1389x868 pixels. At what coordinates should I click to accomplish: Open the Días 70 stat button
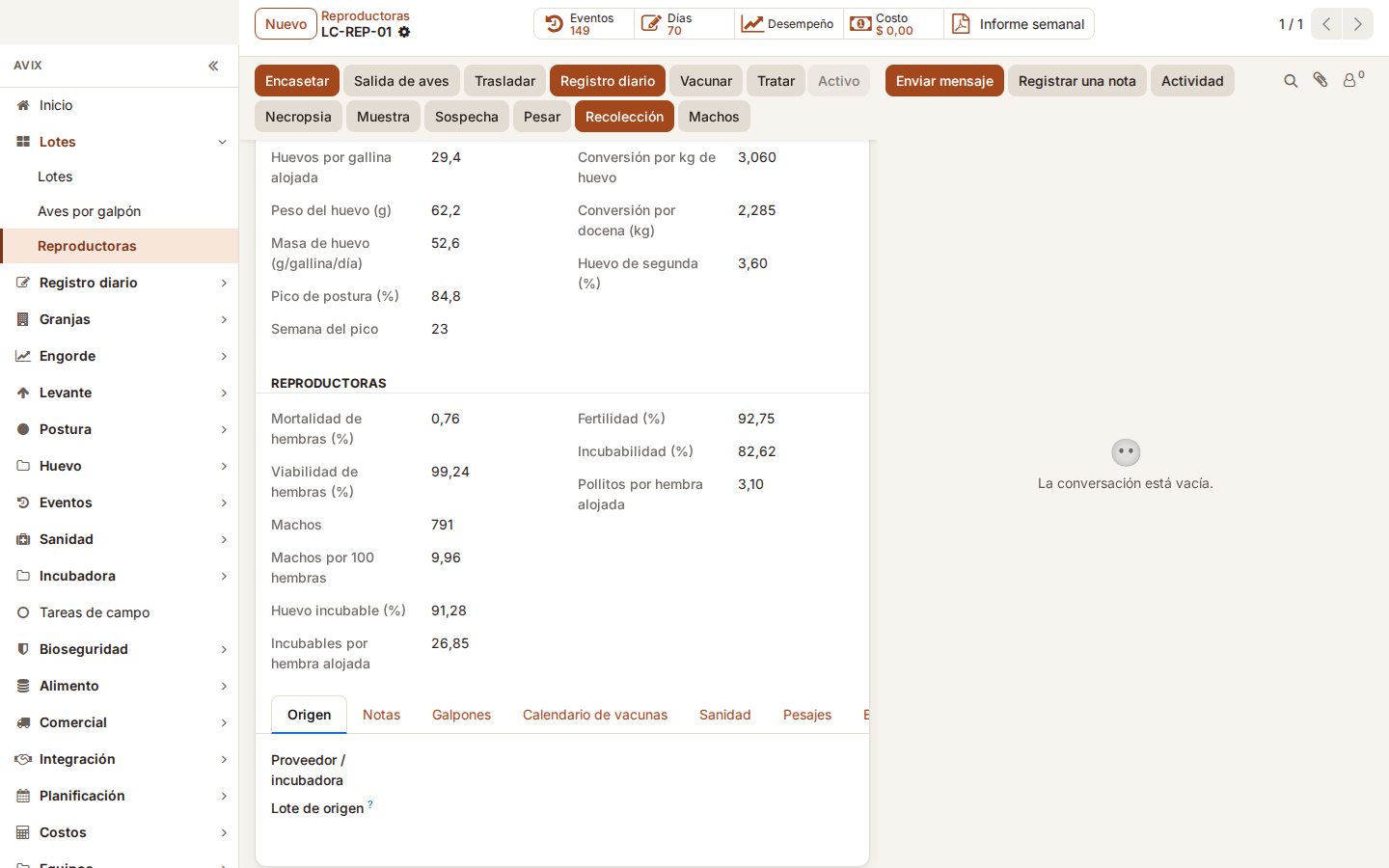click(684, 24)
